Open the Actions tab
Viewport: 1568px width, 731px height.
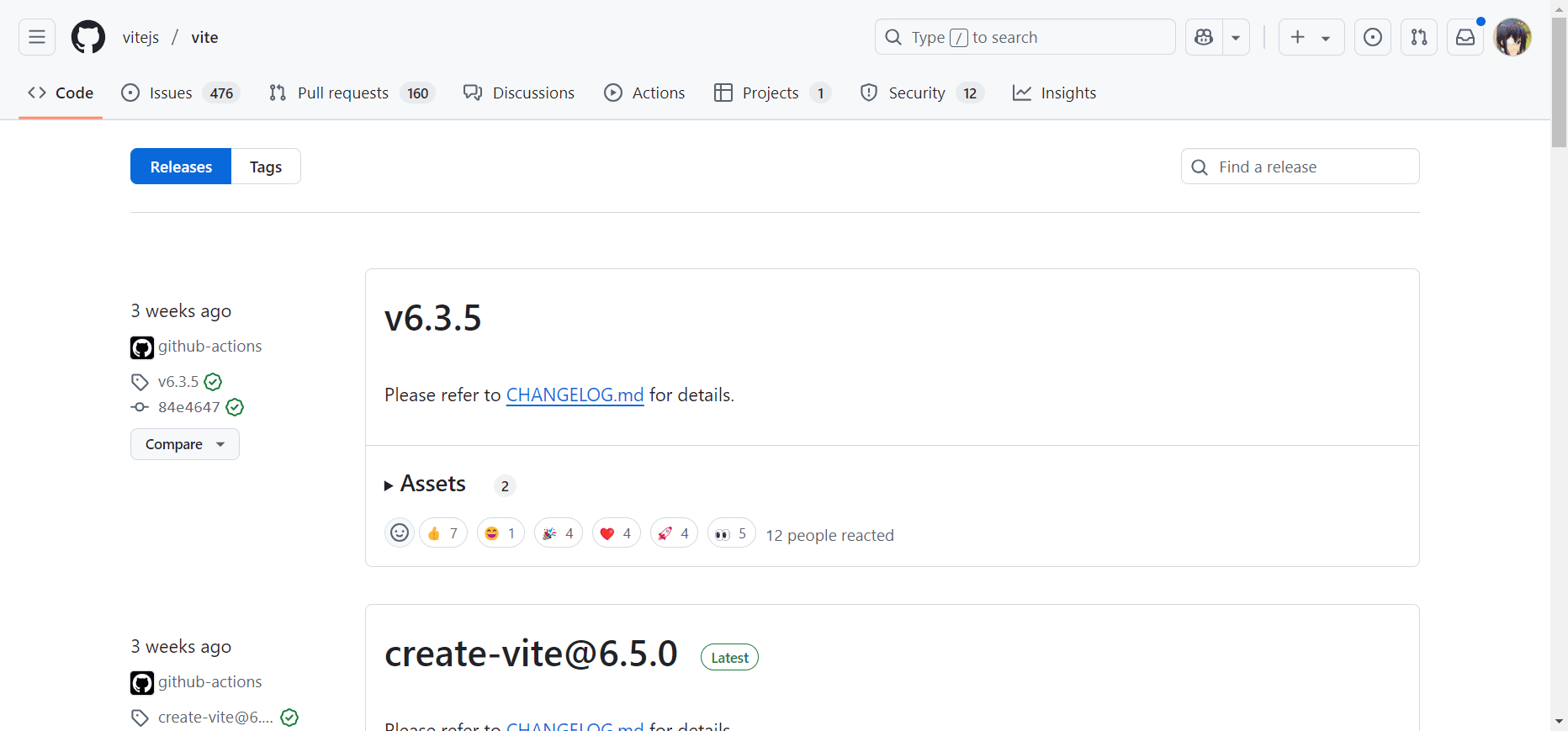645,93
